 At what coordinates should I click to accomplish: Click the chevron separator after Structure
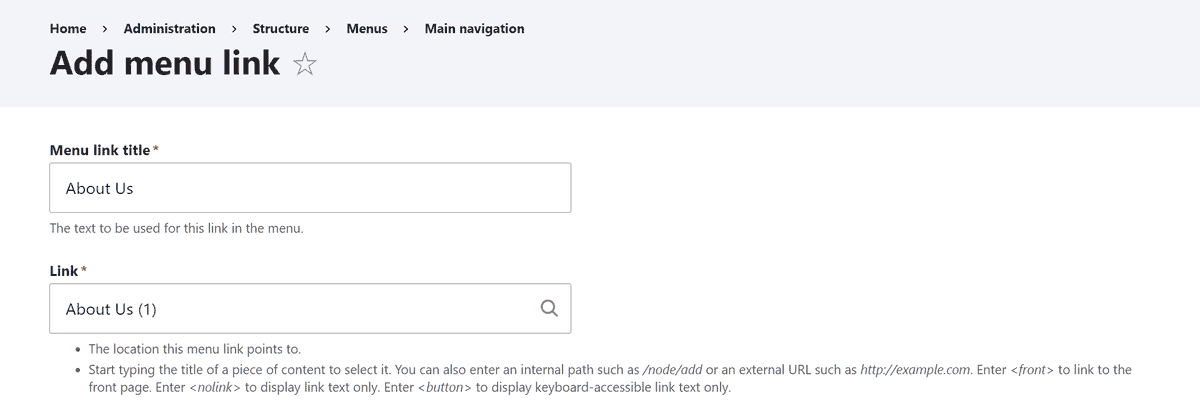coord(328,29)
